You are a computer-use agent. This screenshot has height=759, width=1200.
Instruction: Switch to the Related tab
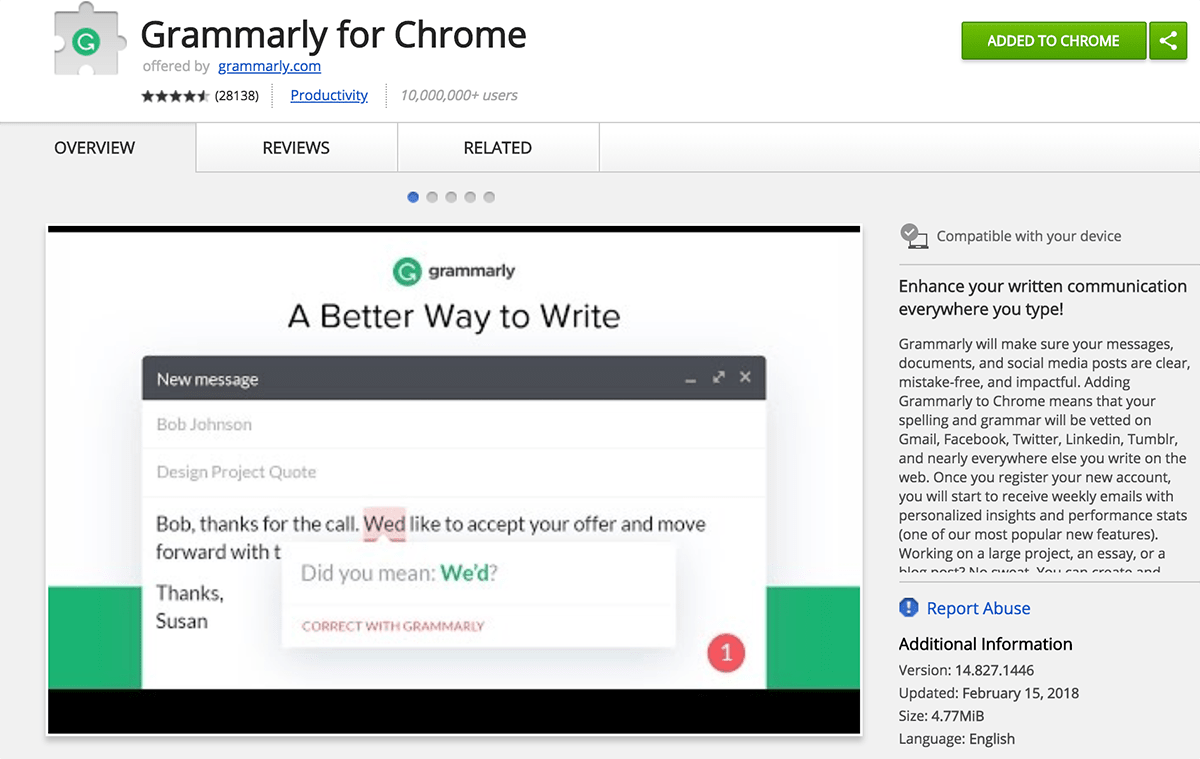498,147
